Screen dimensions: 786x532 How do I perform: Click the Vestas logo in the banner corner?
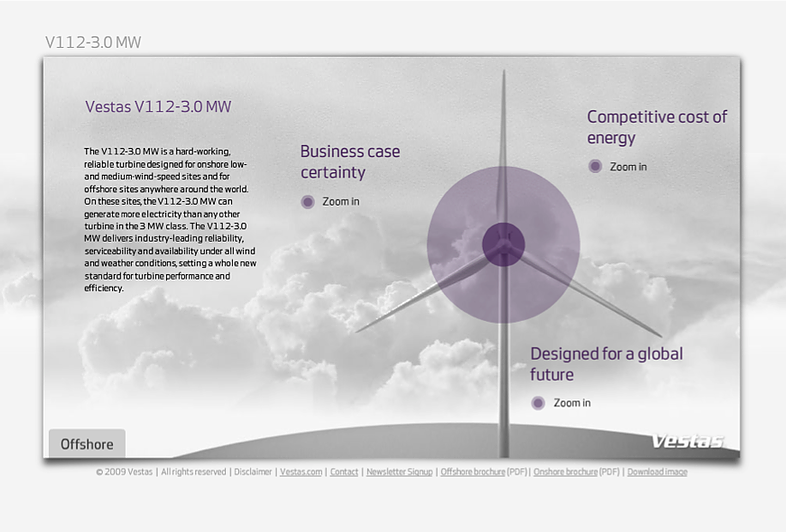tap(688, 441)
